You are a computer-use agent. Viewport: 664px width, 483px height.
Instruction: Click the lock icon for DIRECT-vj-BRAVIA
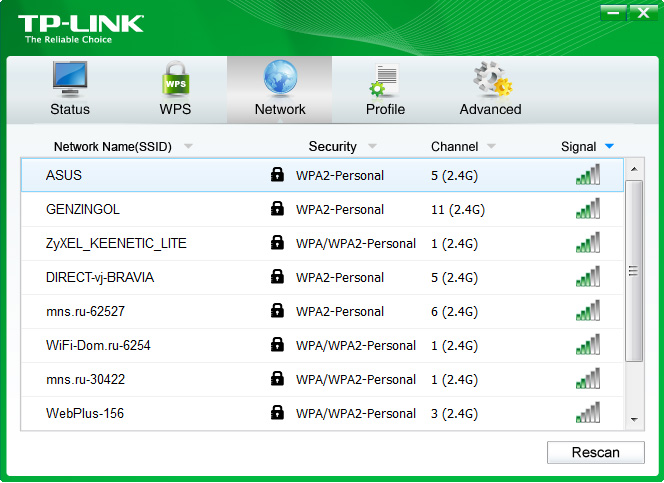pyautogui.click(x=277, y=276)
